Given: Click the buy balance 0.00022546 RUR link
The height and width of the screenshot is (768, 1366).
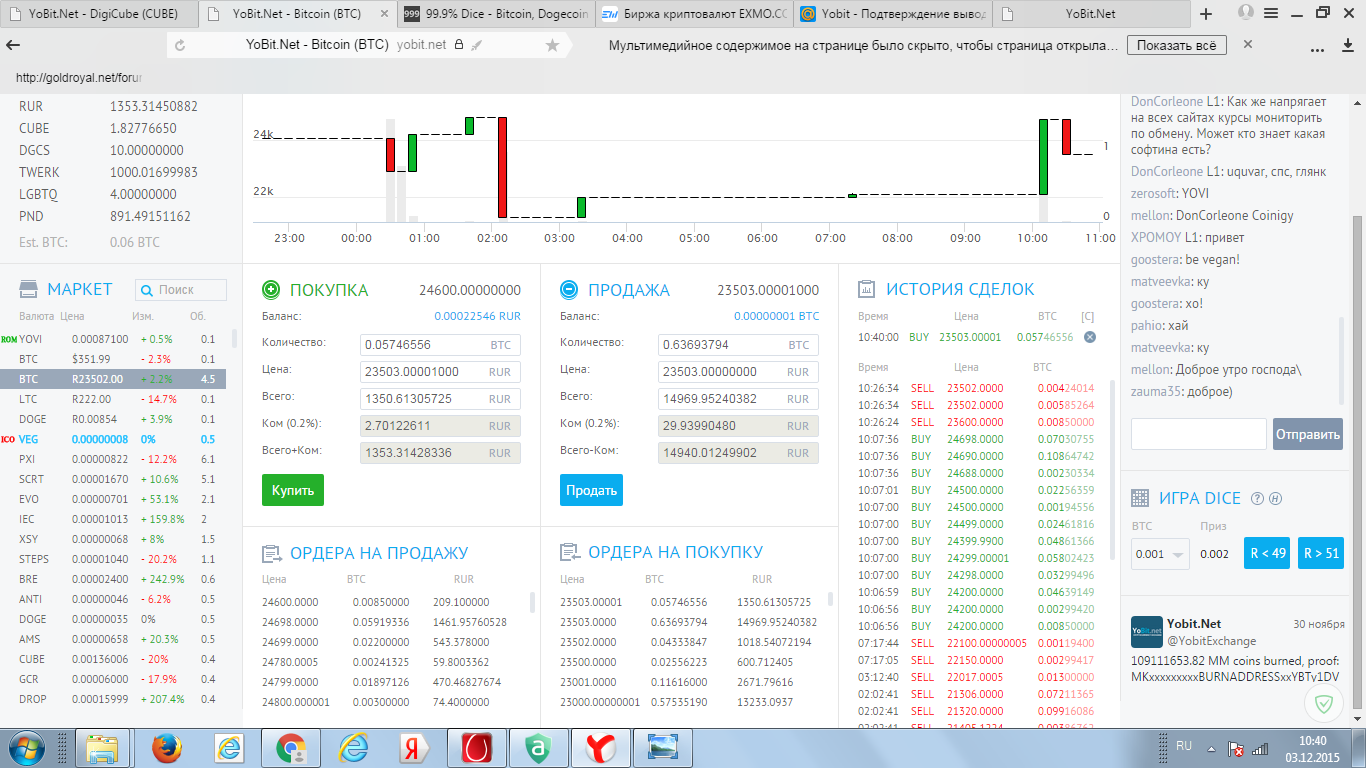Looking at the screenshot, I should pyautogui.click(x=477, y=316).
